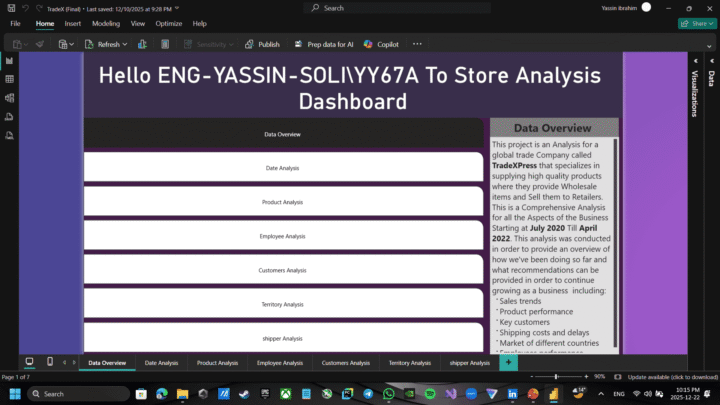720x405 pixels.
Task: Open the ribbon overflow ellipsis menu
Action: point(417,44)
